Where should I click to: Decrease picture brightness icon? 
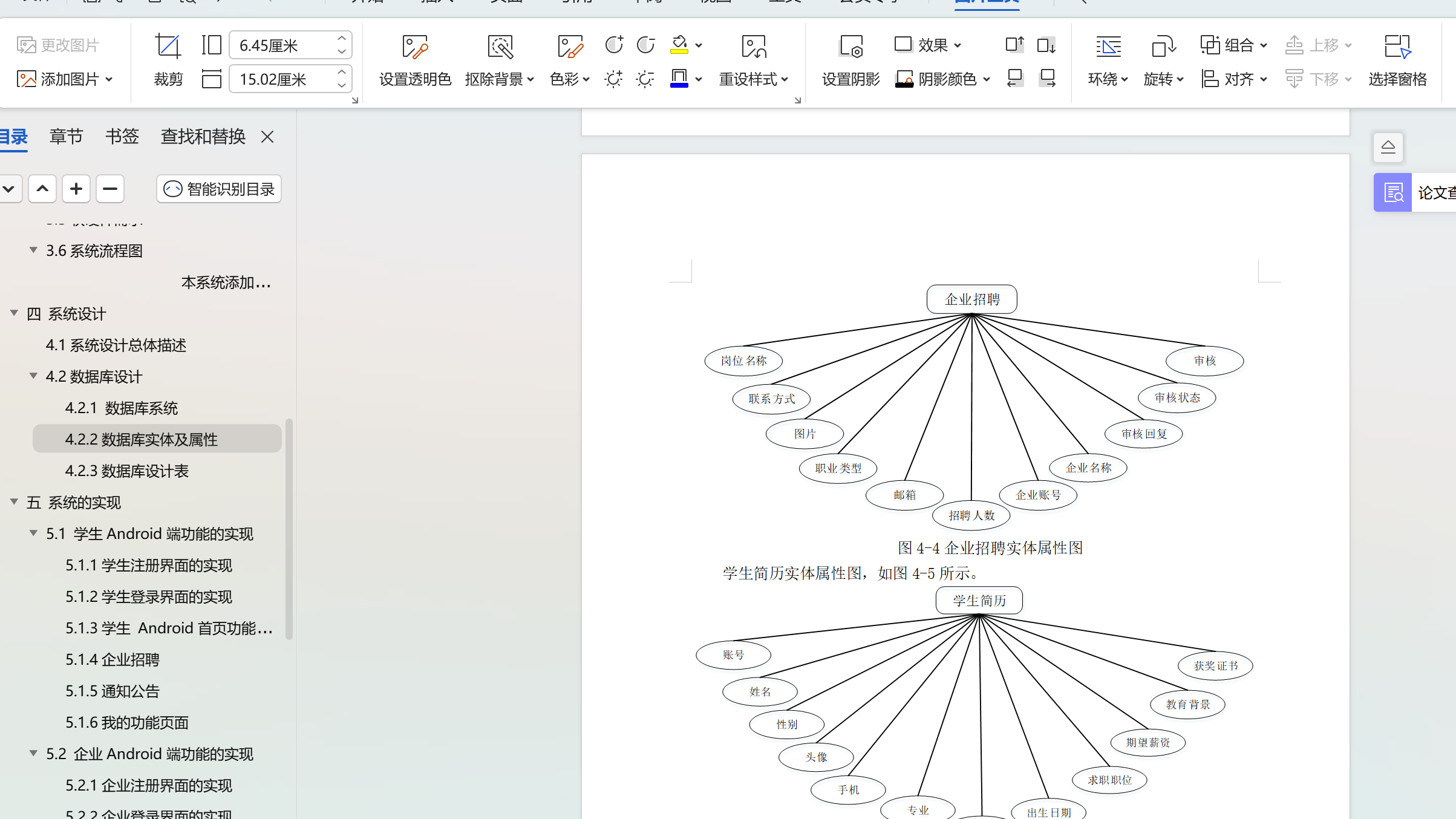(645, 79)
